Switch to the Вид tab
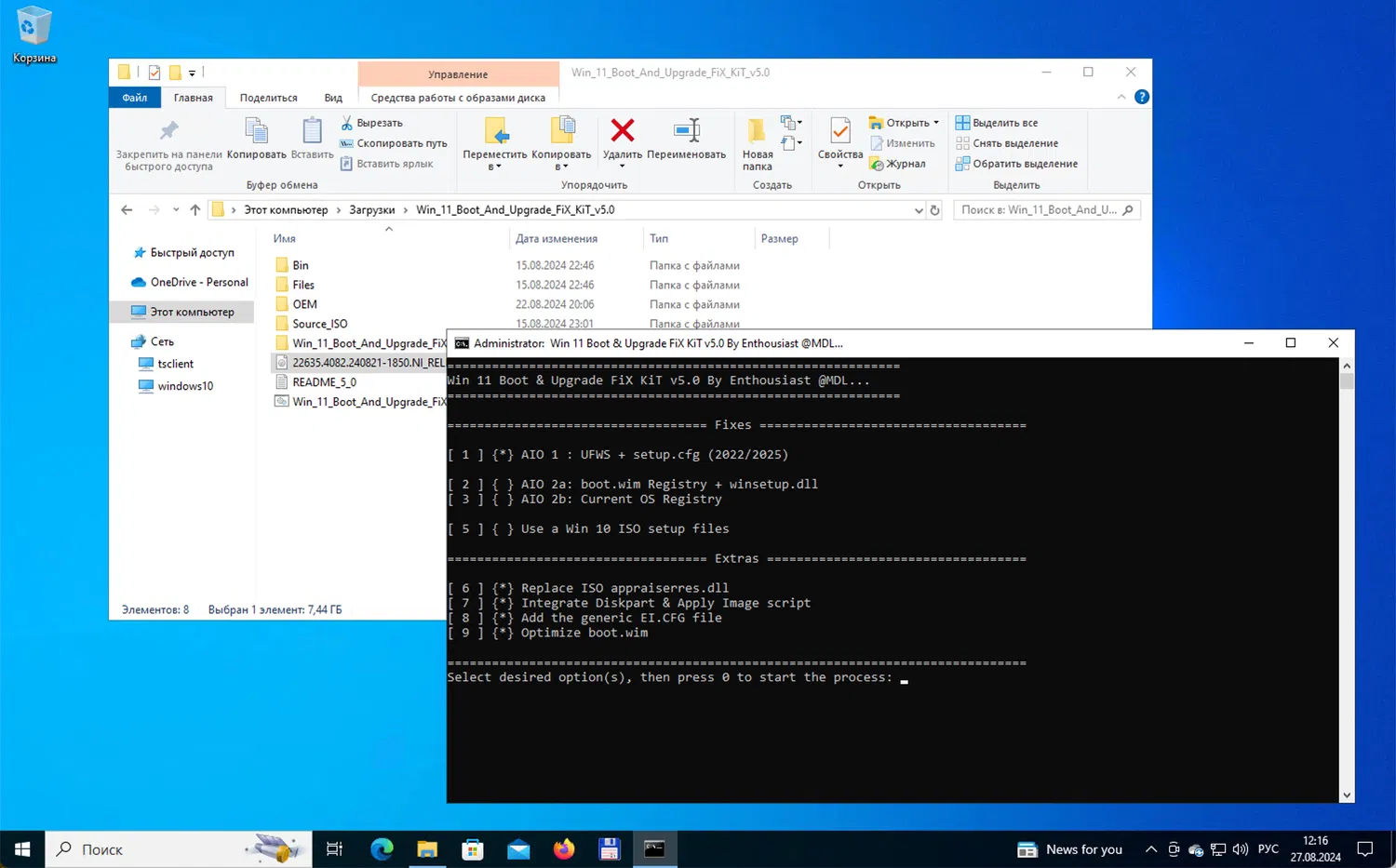The height and width of the screenshot is (868, 1396). point(333,98)
